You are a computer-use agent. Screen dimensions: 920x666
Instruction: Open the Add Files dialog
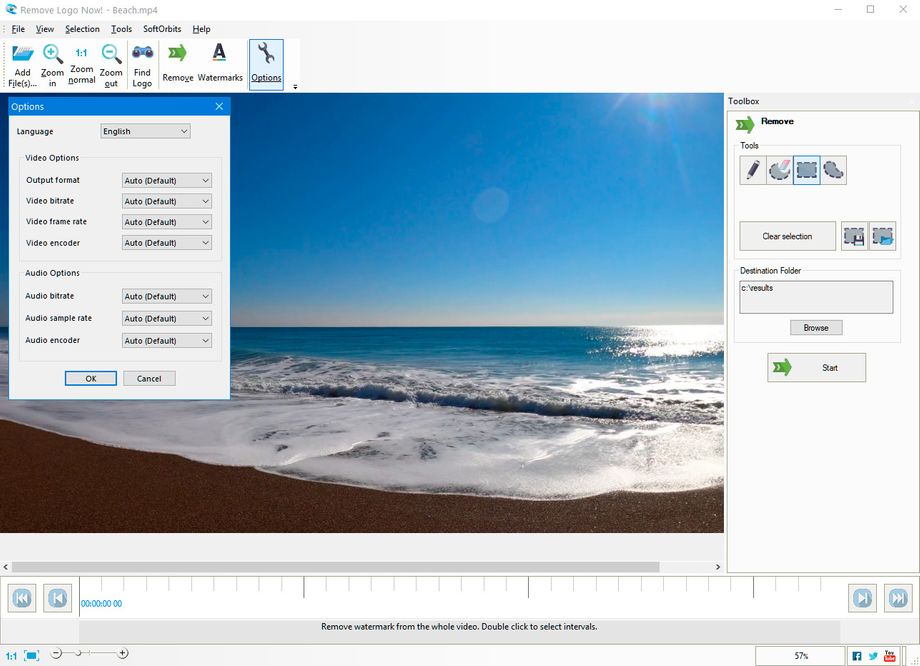[21, 62]
